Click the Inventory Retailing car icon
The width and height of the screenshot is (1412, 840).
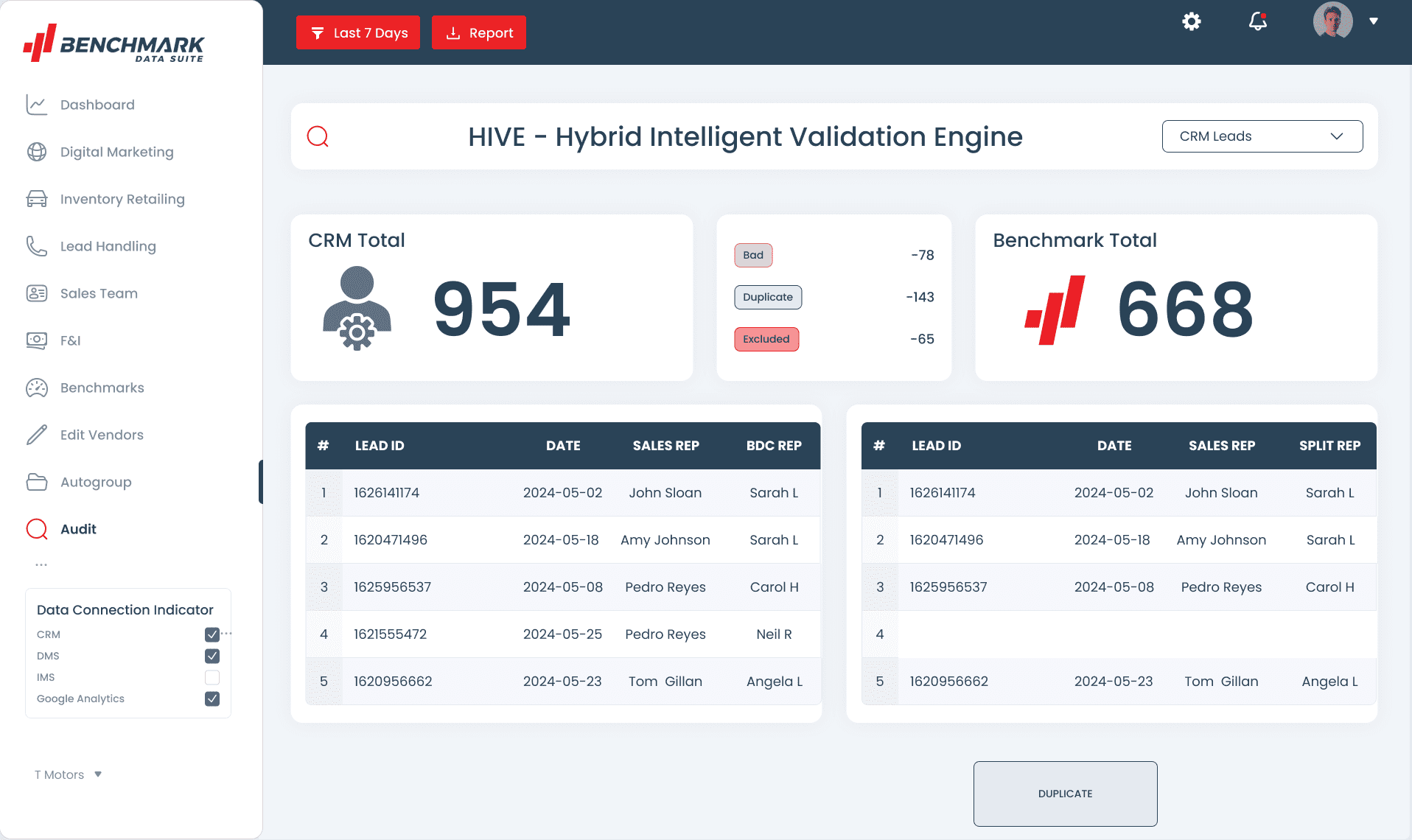[x=37, y=199]
